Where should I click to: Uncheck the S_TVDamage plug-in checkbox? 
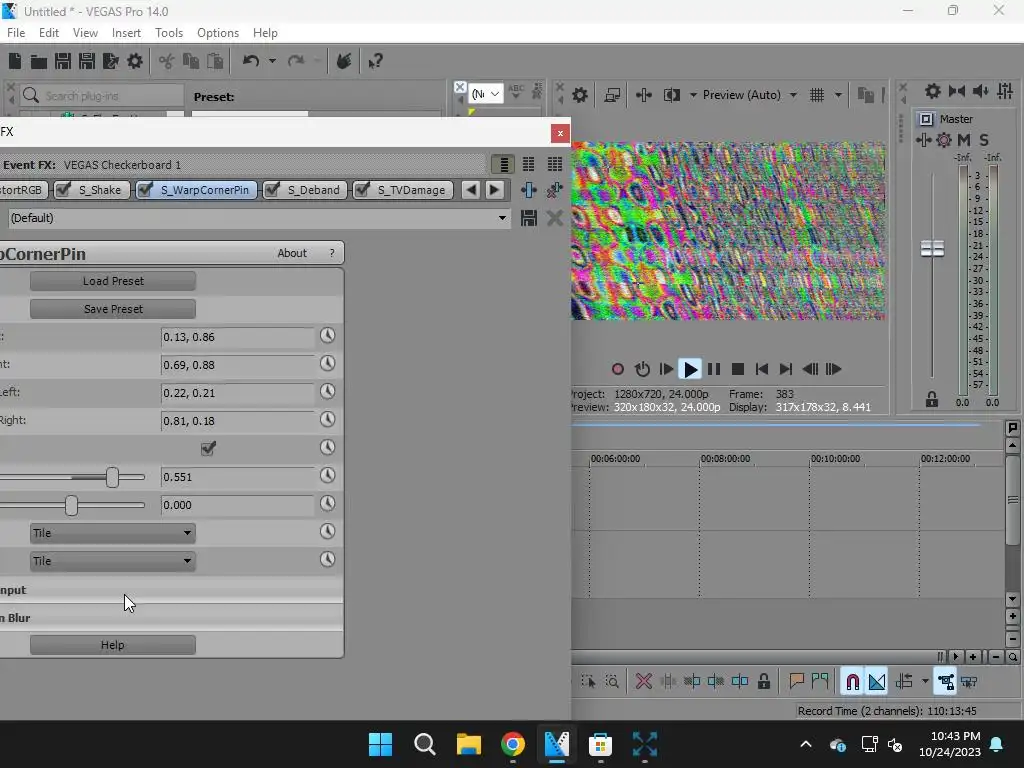point(362,189)
